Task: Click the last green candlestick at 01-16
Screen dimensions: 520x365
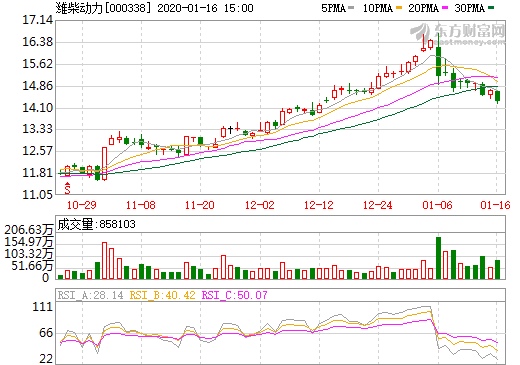Action: click(498, 96)
